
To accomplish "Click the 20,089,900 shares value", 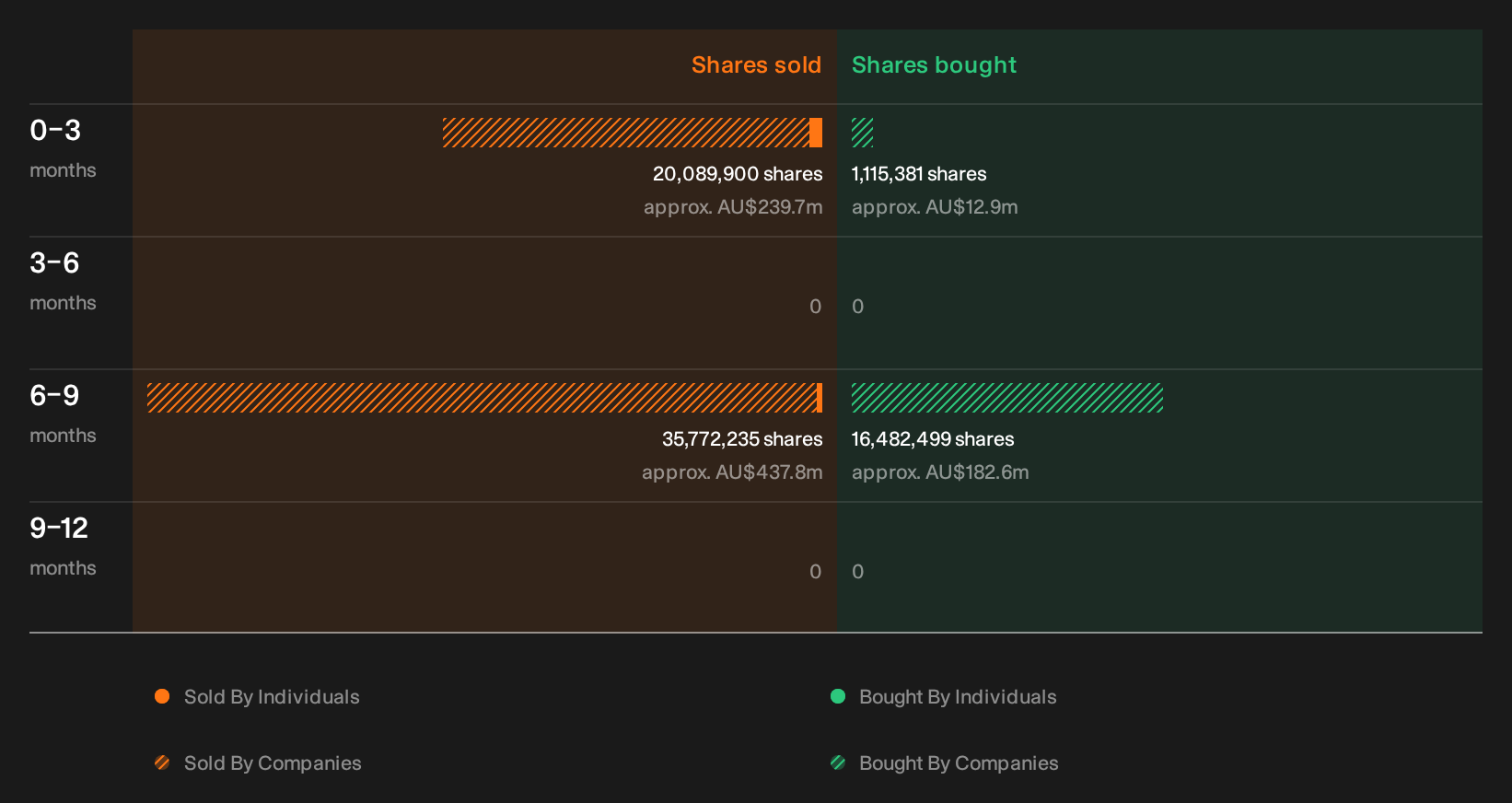I will [738, 174].
